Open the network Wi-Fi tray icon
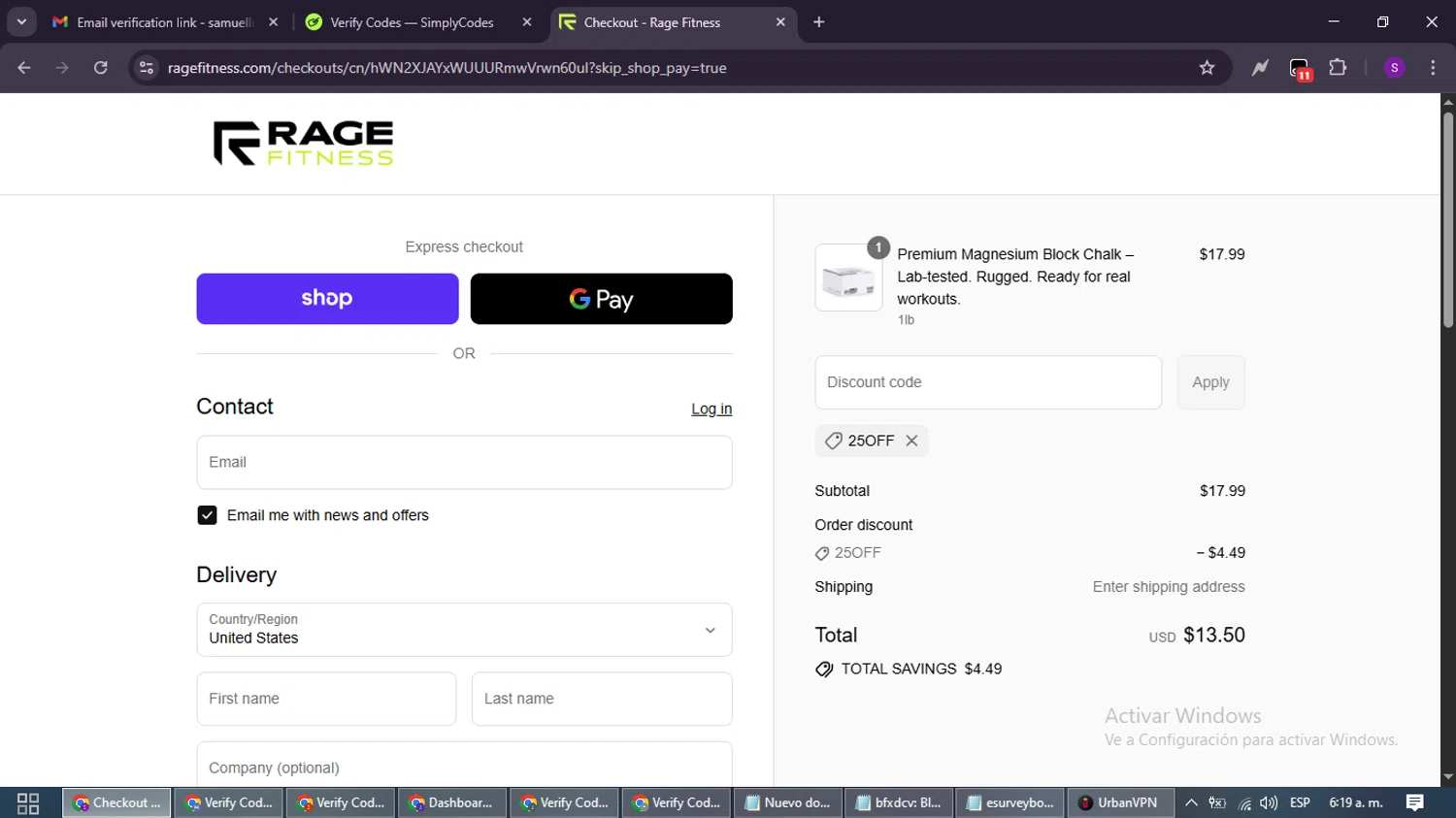This screenshot has width=1456, height=818. [1244, 803]
